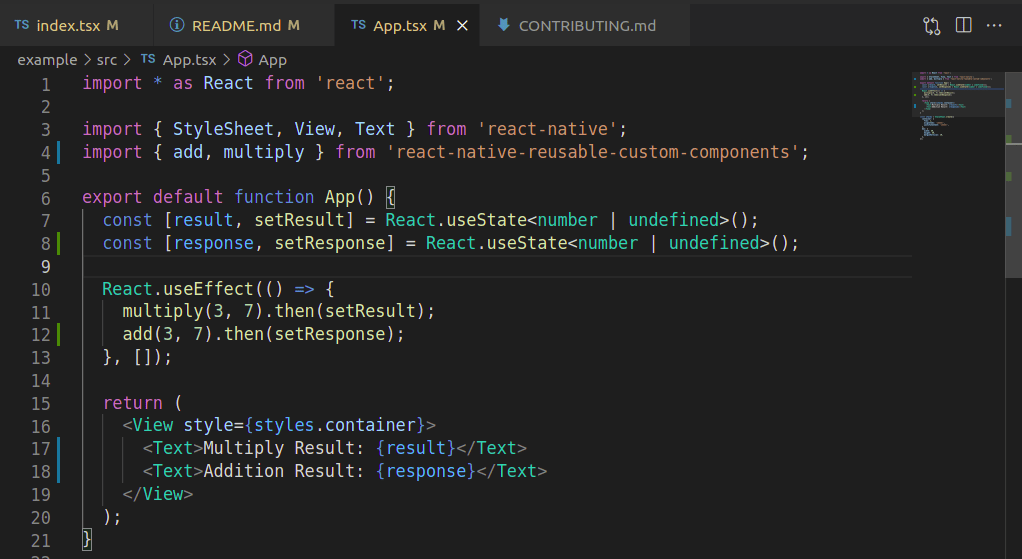Click the blue change marker at line 4
Screen dimensions: 1022x559
60,152
